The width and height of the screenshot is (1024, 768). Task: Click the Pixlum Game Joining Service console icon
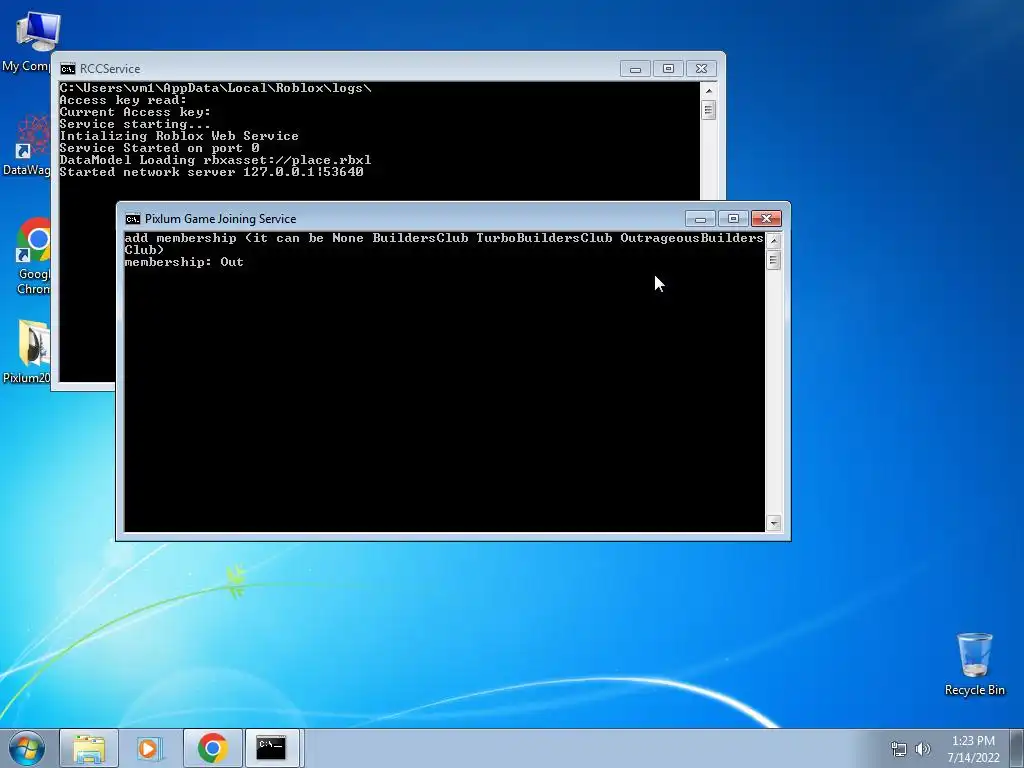(133, 219)
